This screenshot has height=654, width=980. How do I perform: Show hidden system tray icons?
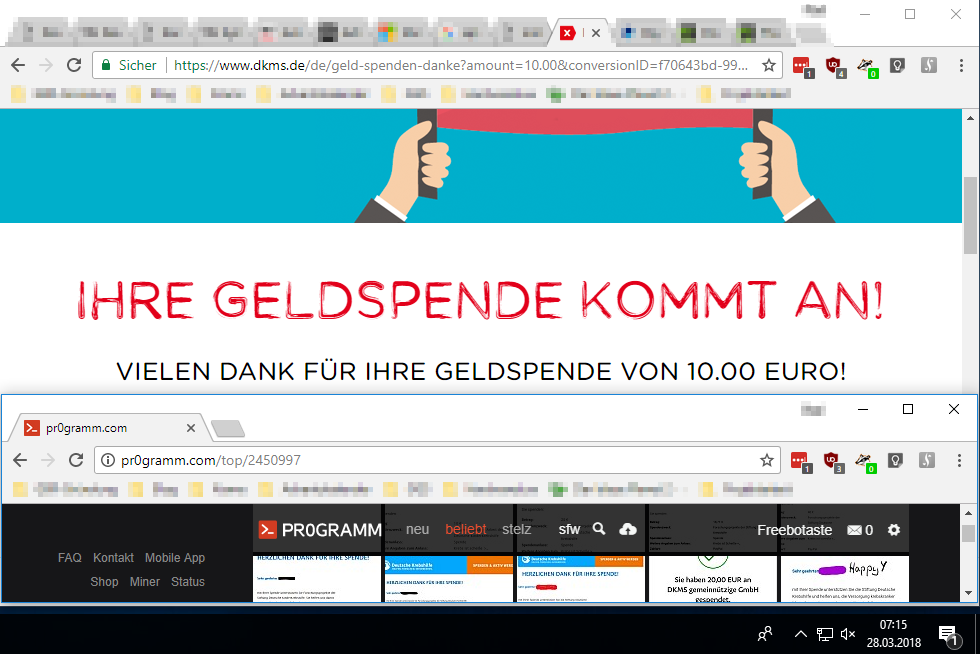(x=800, y=634)
